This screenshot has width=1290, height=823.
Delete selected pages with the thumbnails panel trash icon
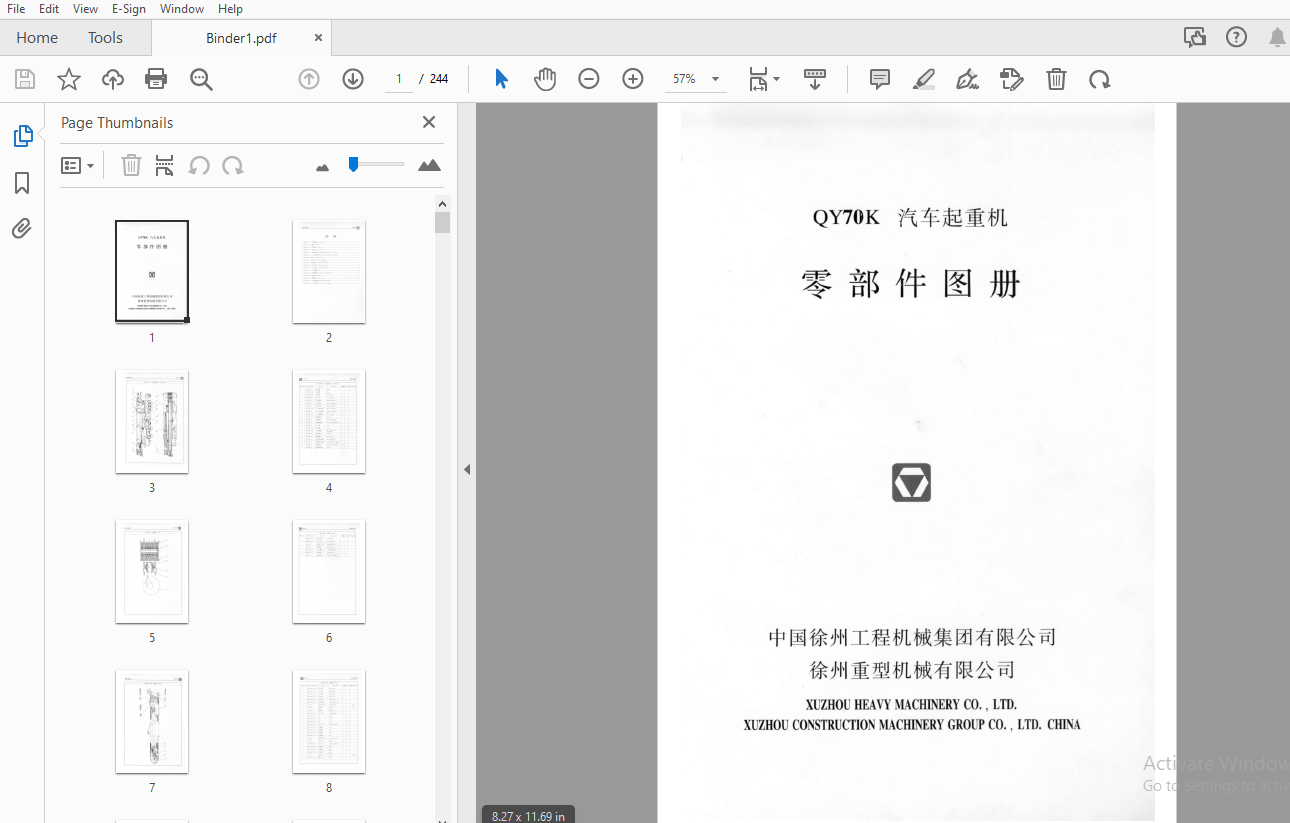[131, 165]
